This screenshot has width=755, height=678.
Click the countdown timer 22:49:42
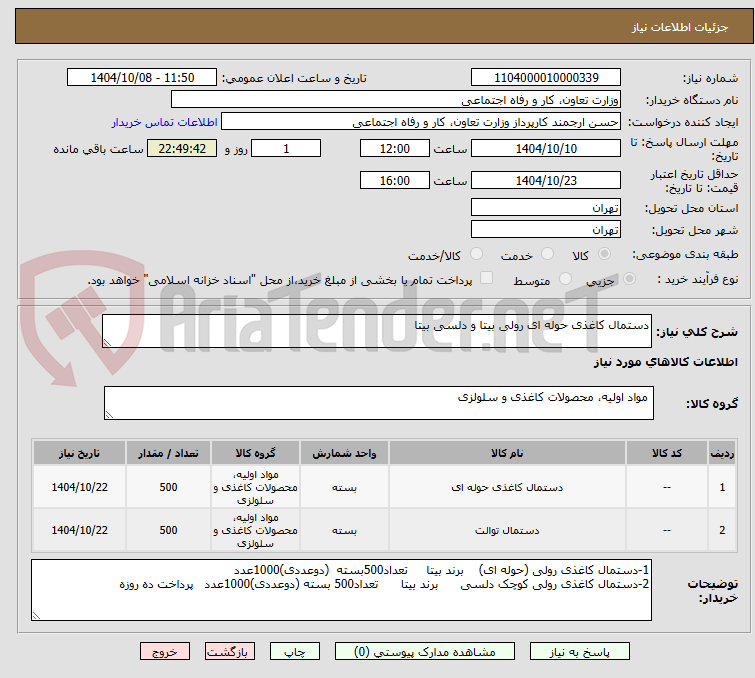[x=182, y=148]
